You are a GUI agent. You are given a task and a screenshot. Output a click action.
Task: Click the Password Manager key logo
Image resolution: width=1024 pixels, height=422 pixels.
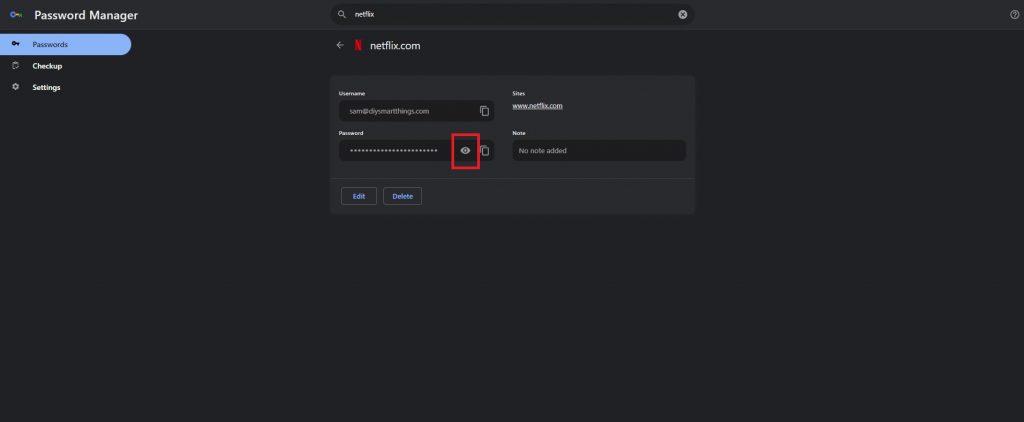tap(16, 15)
